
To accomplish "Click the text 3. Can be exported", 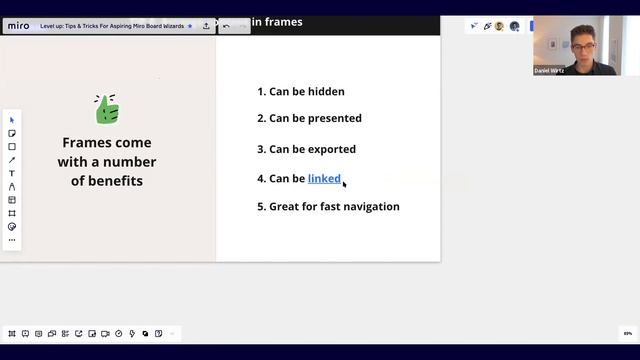I will click(x=307, y=149).
